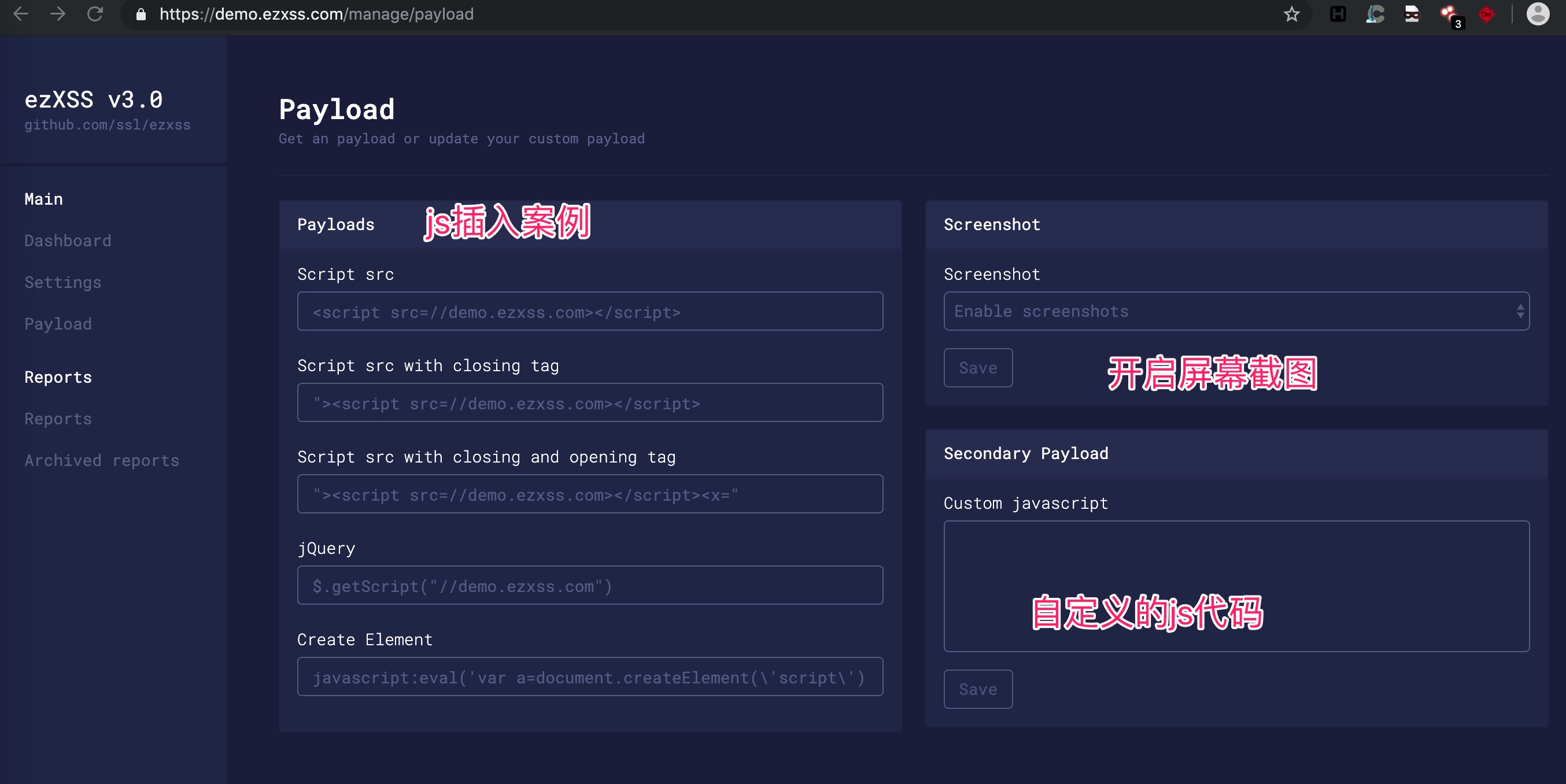Save the Secondary Payload custom javascript
The height and width of the screenshot is (784, 1566).
(977, 689)
